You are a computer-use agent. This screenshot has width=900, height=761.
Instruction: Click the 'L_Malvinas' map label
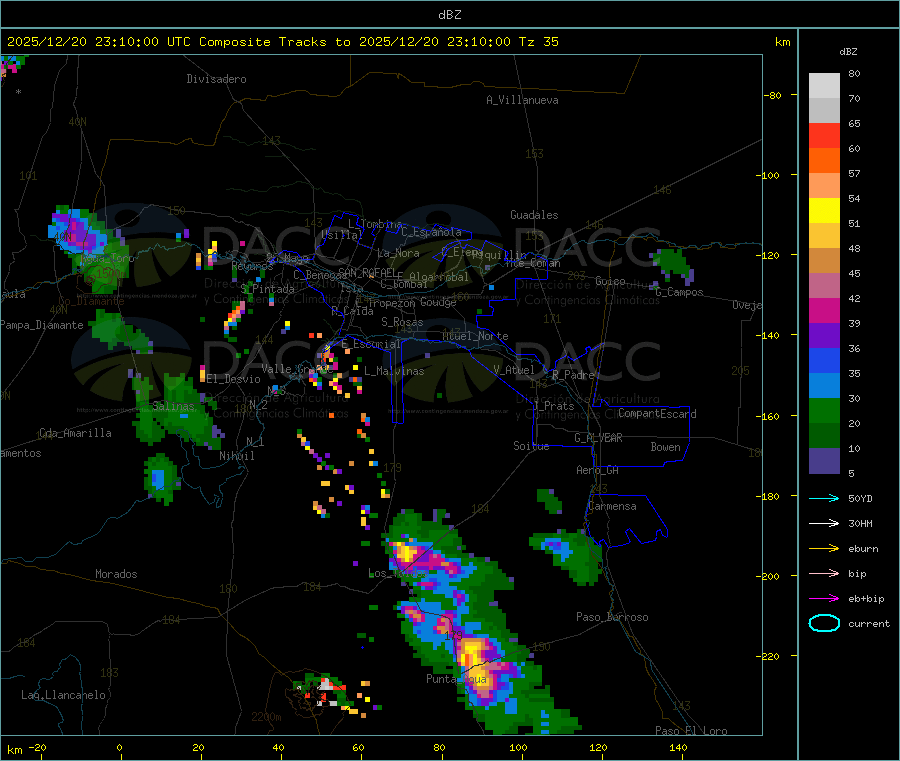click(394, 371)
